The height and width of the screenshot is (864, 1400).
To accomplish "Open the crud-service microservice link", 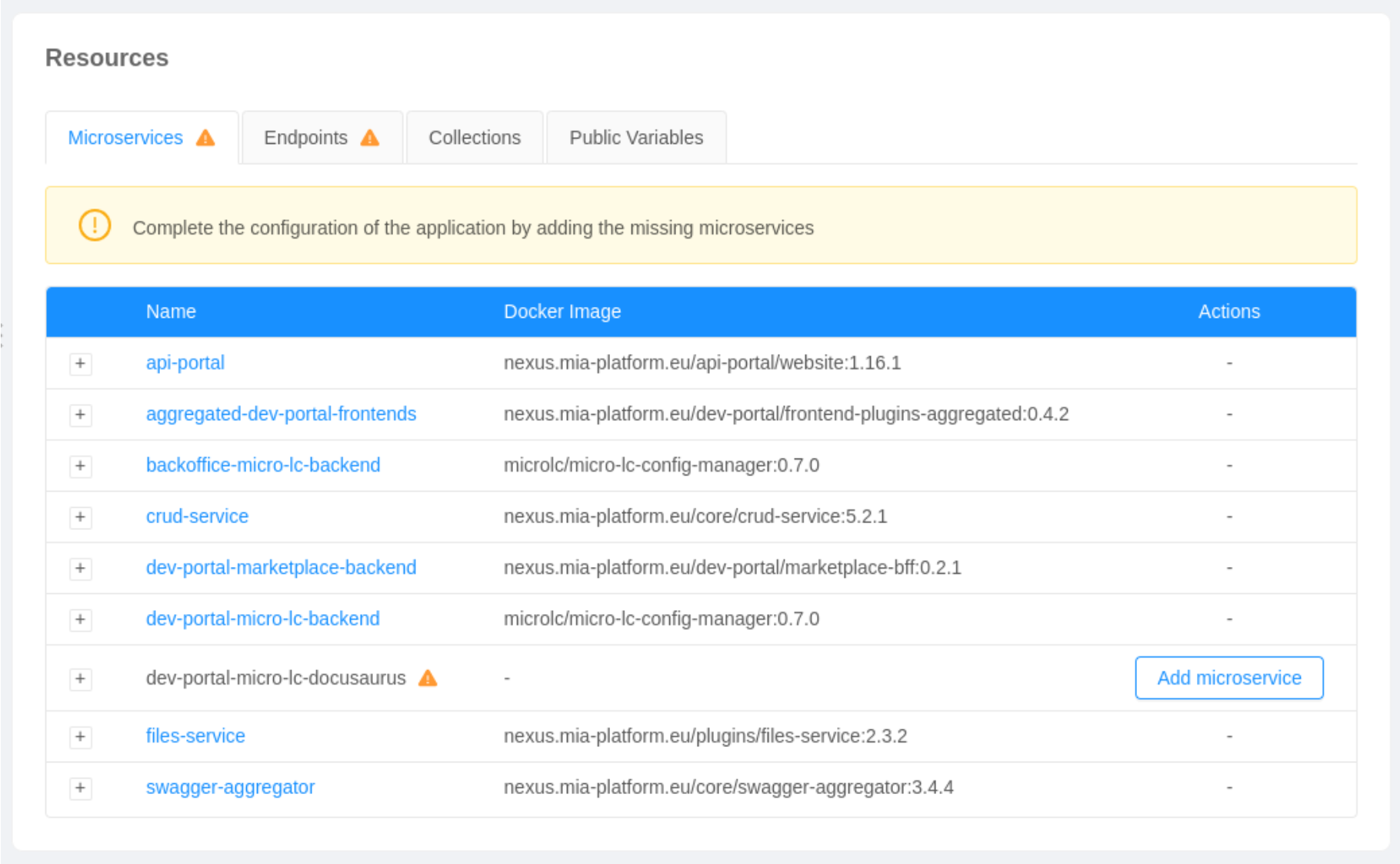I will tap(197, 516).
